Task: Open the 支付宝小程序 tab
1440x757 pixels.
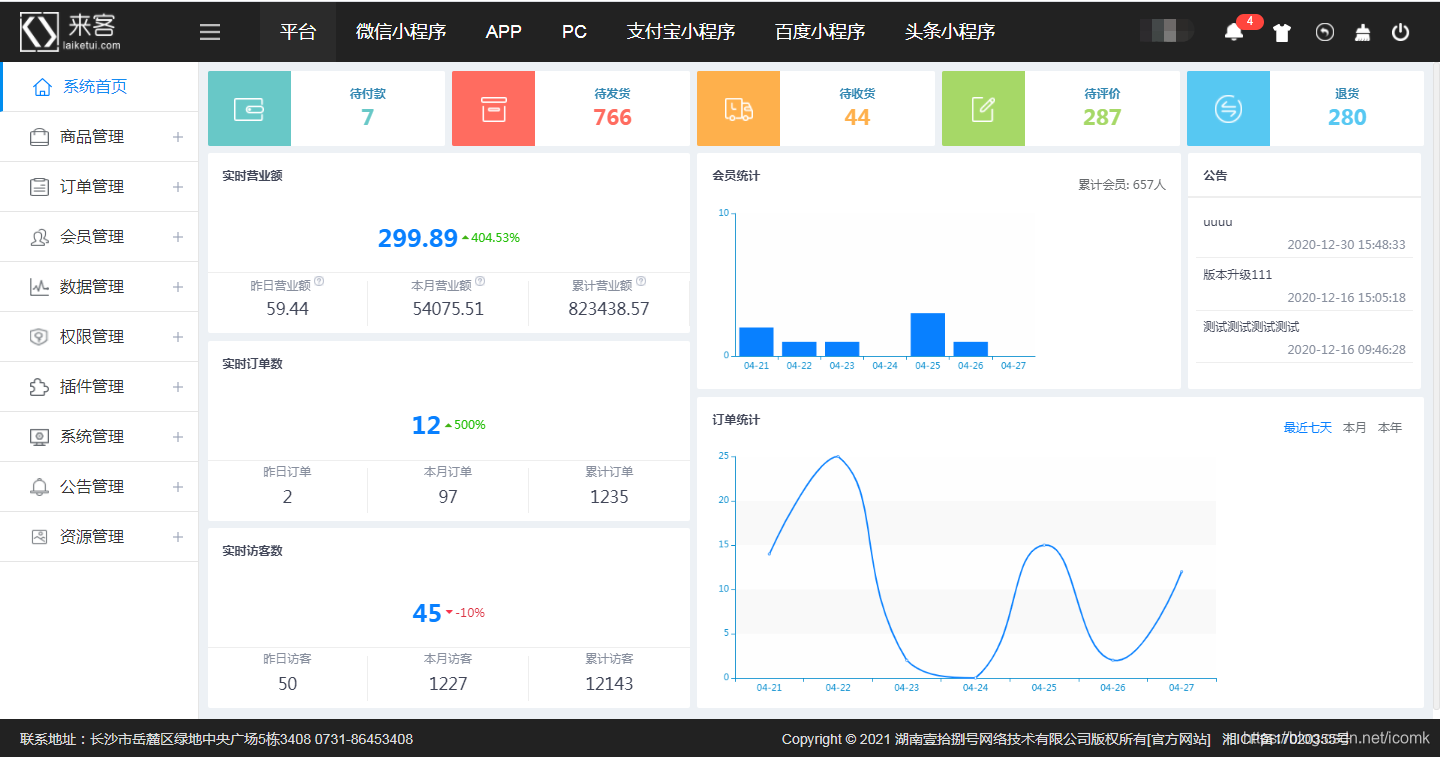Action: point(681,32)
